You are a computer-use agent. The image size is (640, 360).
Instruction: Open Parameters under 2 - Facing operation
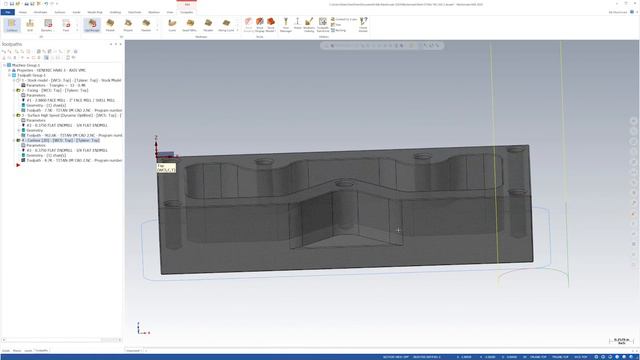(36, 95)
